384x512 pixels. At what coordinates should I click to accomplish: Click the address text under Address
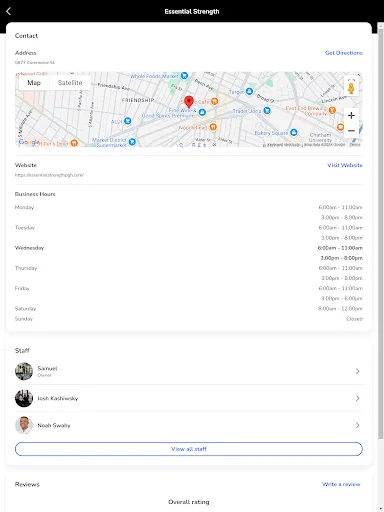click(35, 62)
